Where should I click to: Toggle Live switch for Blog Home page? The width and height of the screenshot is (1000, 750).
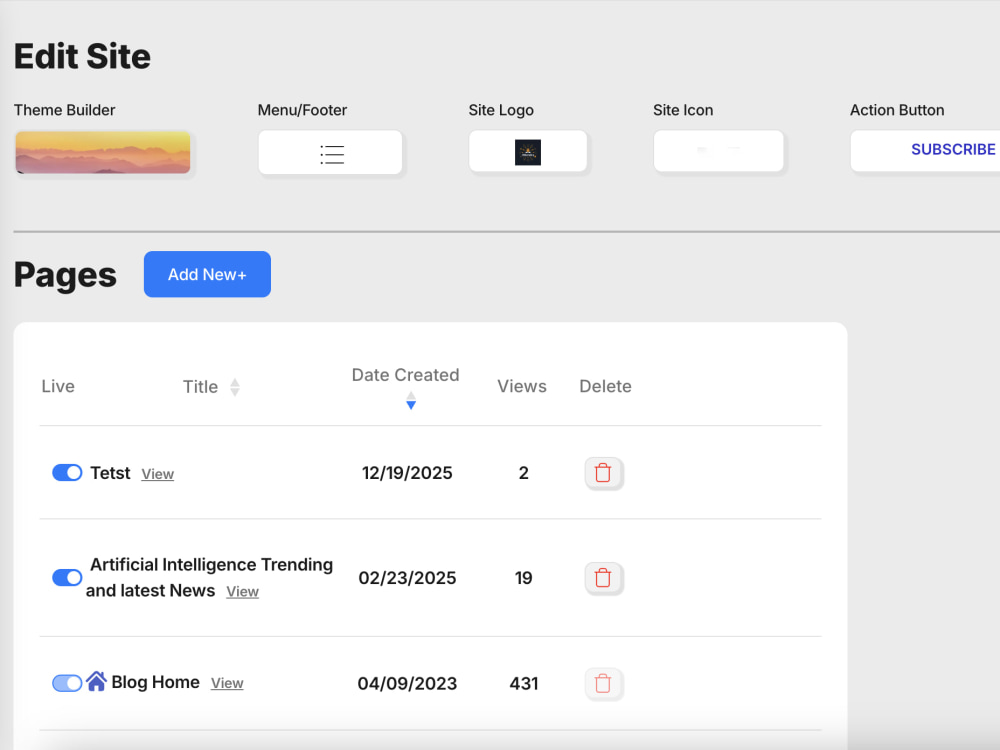click(67, 683)
